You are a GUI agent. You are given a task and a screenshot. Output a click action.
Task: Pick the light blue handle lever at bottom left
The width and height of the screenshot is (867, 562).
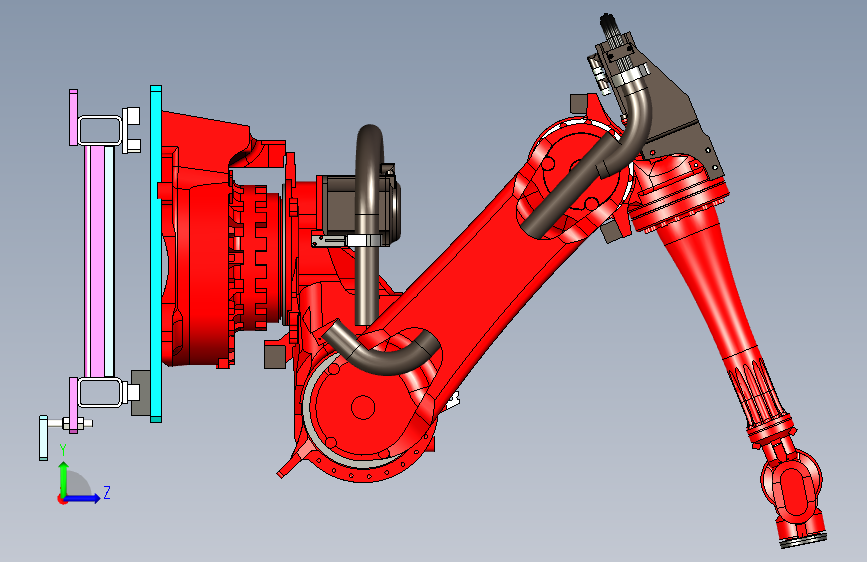(x=43, y=438)
